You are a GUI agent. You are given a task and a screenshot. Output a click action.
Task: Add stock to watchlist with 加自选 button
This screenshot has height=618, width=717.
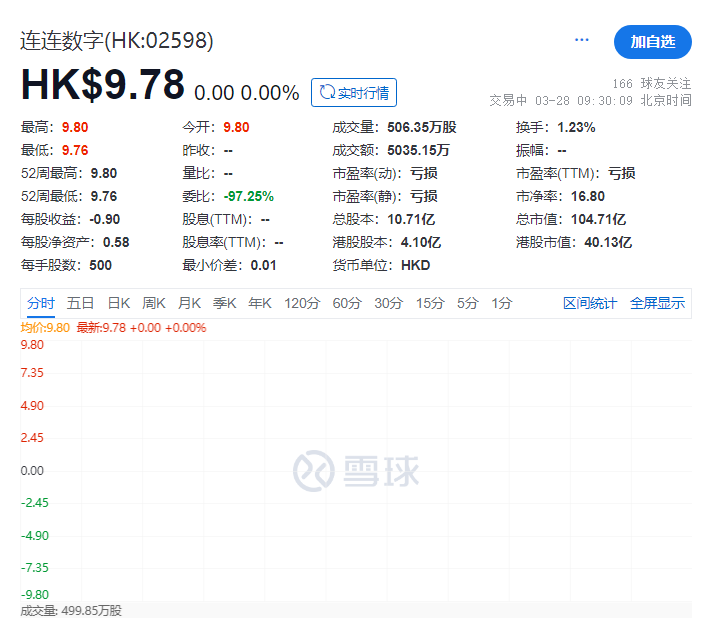pos(653,42)
